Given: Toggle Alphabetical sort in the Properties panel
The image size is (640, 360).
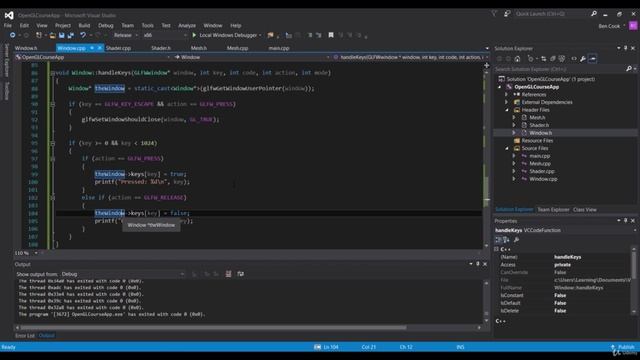Looking at the screenshot, I should [506, 240].
